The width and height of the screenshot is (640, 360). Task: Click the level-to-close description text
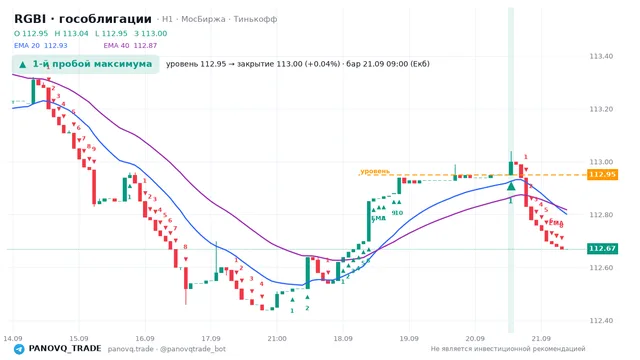pos(298,64)
